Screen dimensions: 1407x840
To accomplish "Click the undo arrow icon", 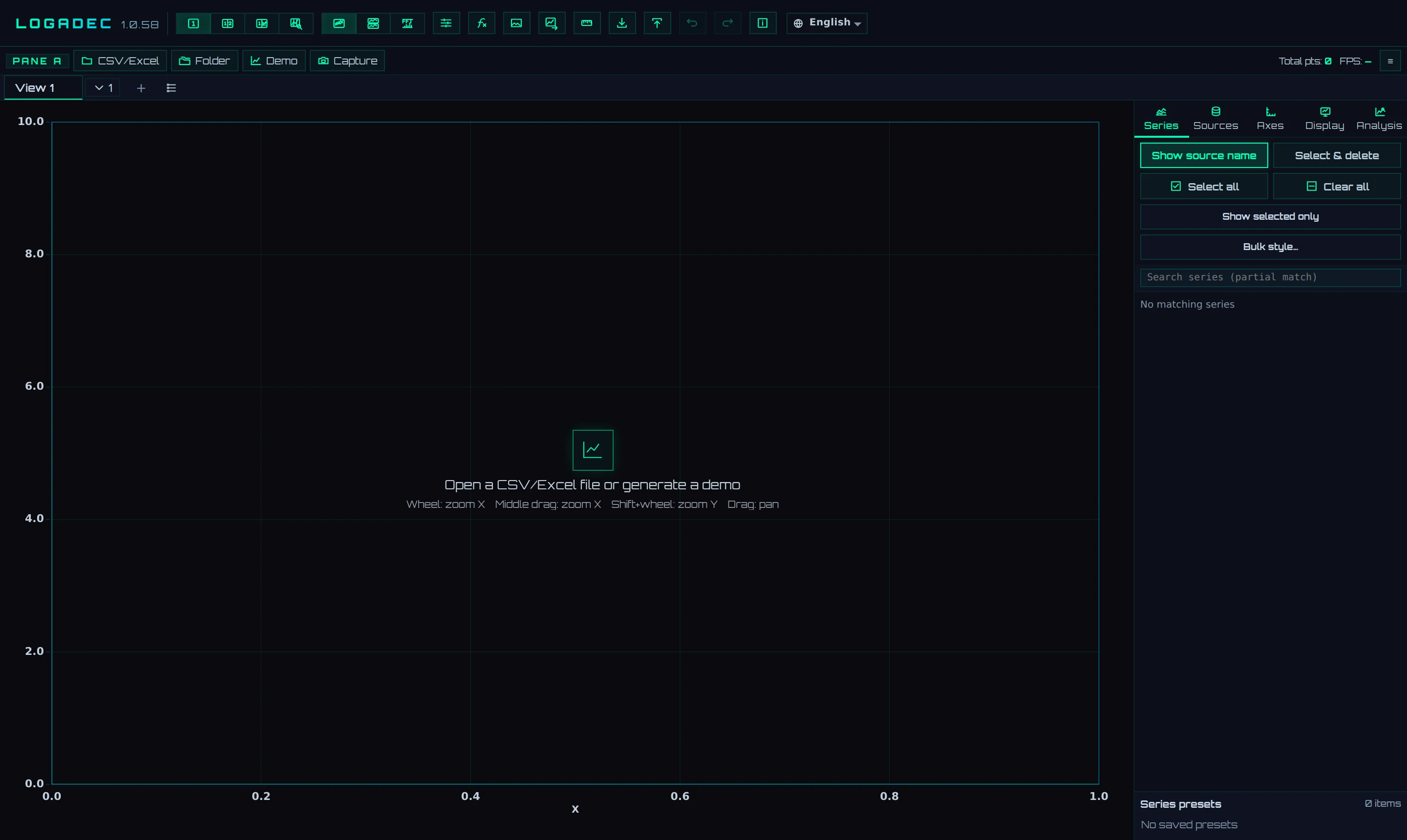I will (692, 23).
